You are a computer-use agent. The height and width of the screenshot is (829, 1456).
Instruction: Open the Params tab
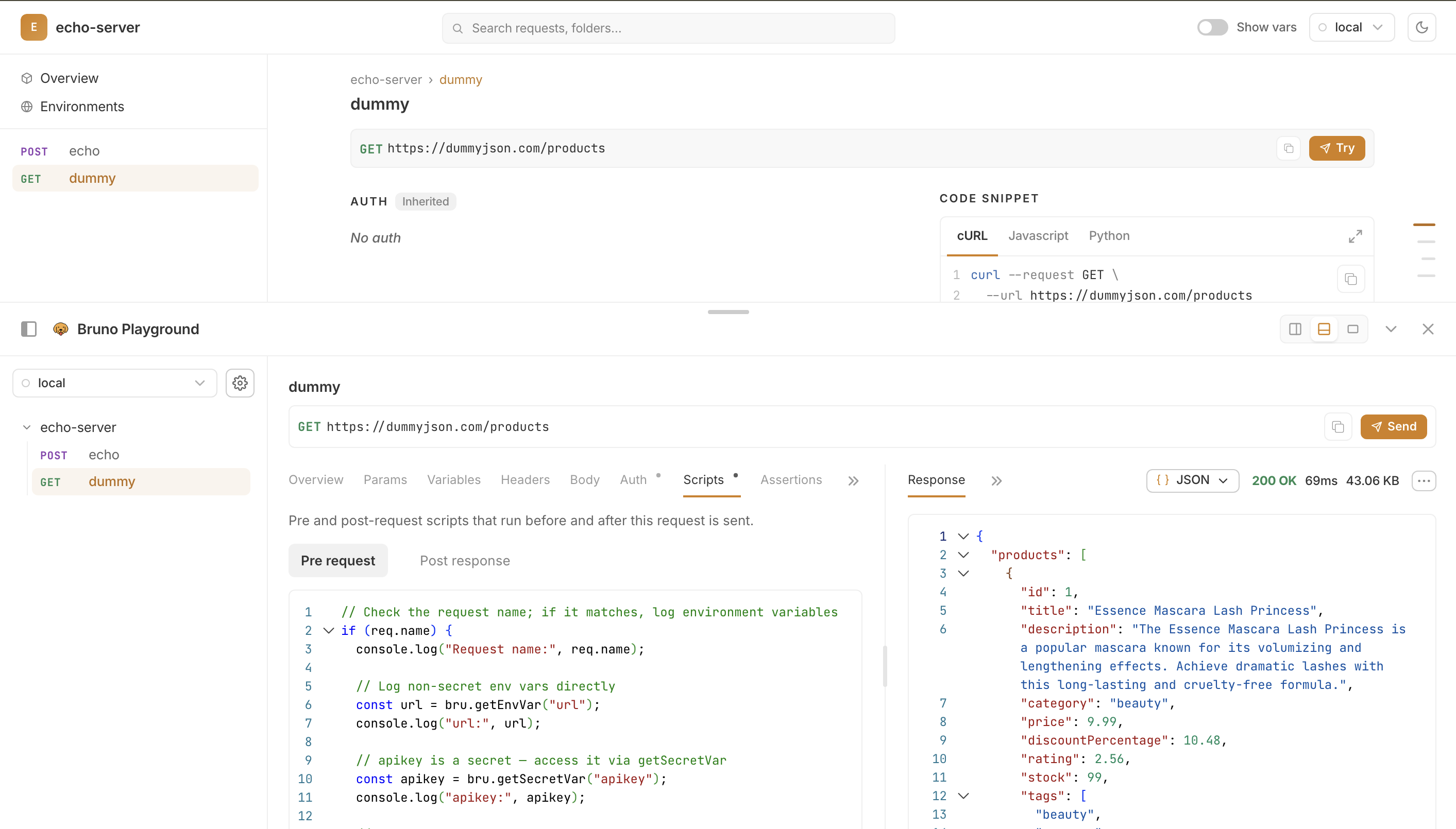click(385, 480)
